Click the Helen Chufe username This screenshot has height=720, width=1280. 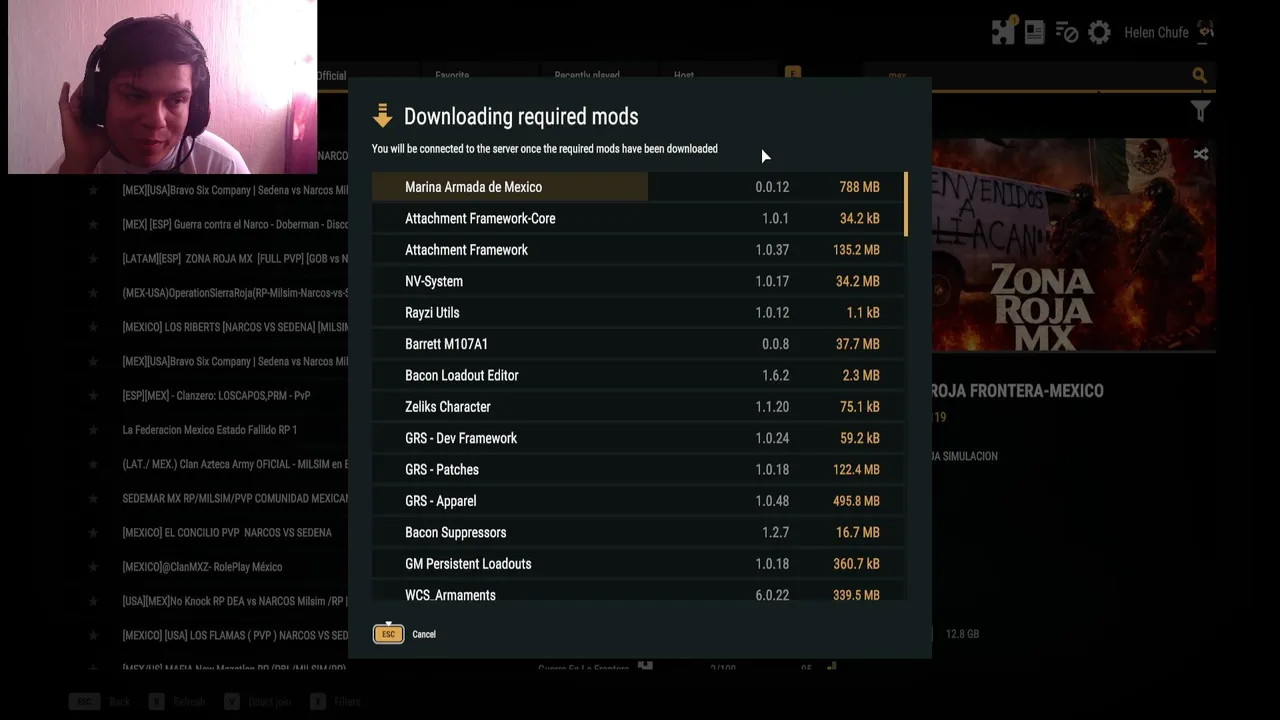click(1156, 33)
